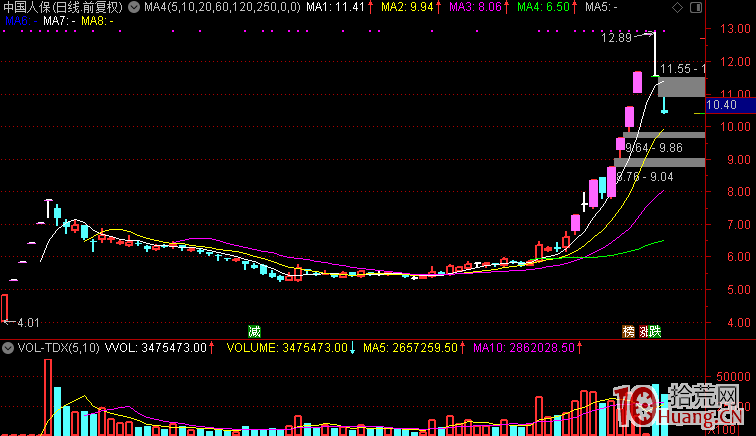
Task: Click the green 减 event marker
Action: pyautogui.click(x=254, y=332)
